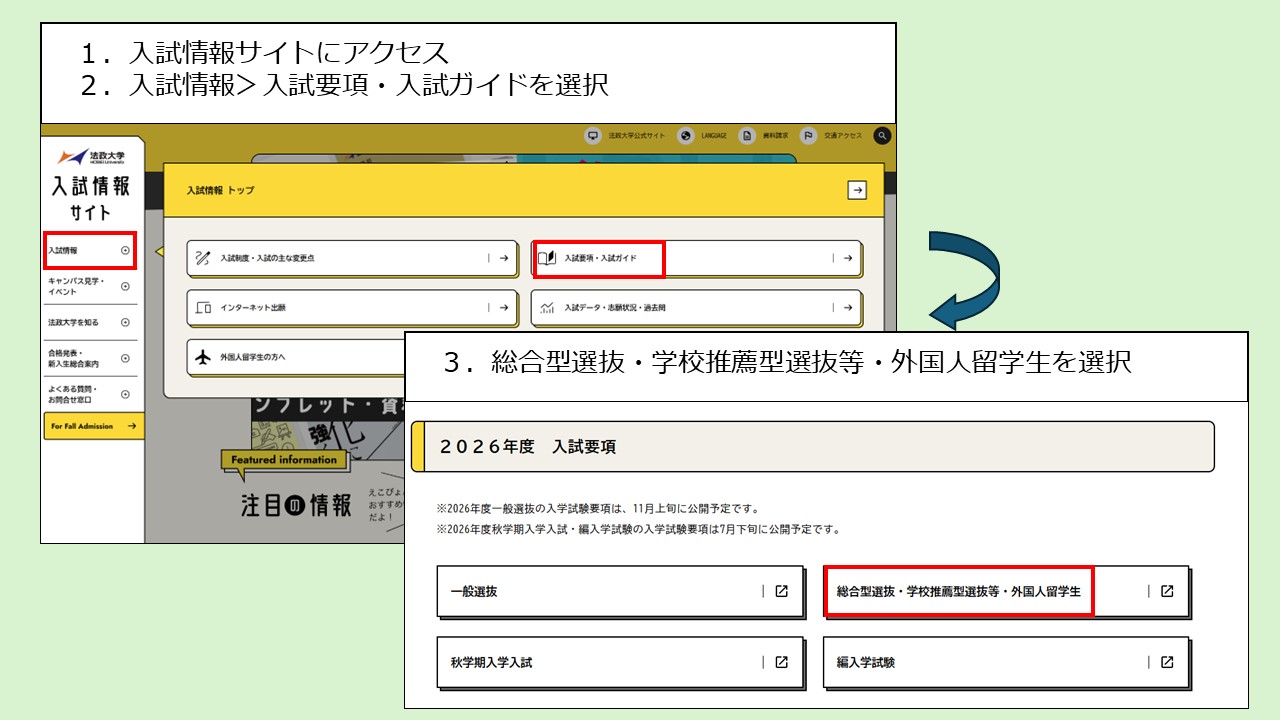Image resolution: width=1280 pixels, height=720 pixels.
Task: Click the monitor icon for 法政大学公式サイト
Action: (592, 136)
